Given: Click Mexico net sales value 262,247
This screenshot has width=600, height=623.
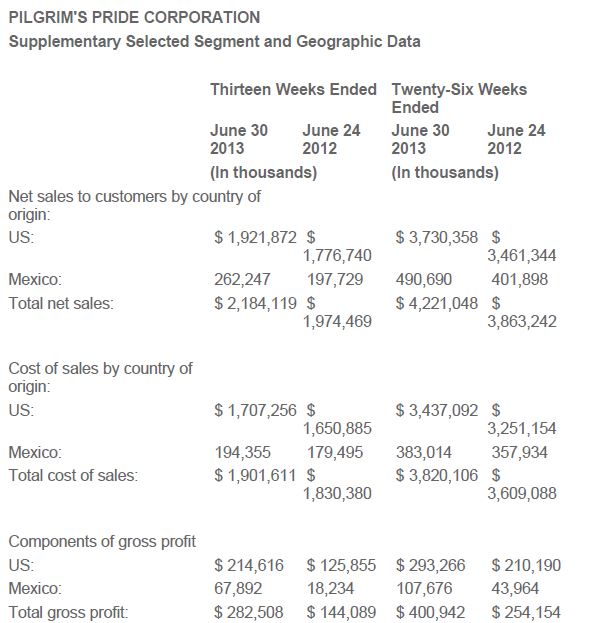Looking at the screenshot, I should coord(242,279).
